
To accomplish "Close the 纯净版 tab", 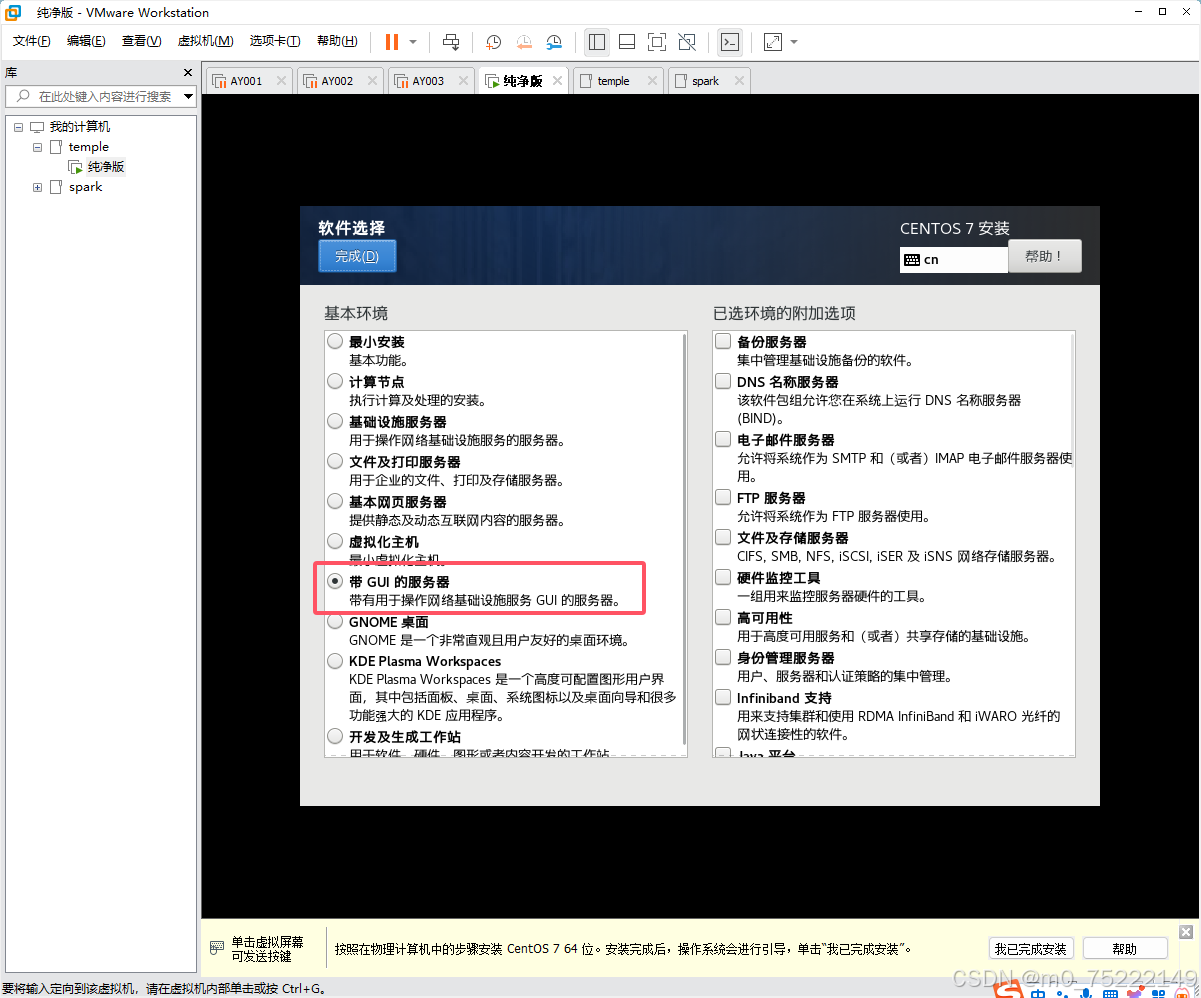I will pyautogui.click(x=556, y=81).
